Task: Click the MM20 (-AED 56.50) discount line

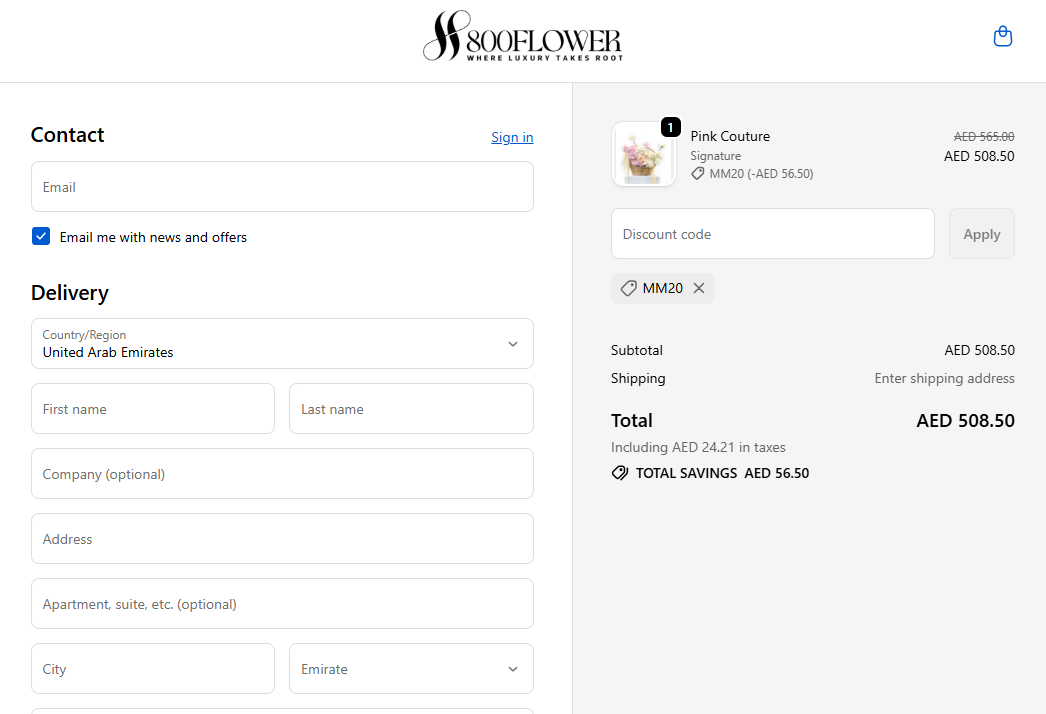Action: (x=752, y=174)
